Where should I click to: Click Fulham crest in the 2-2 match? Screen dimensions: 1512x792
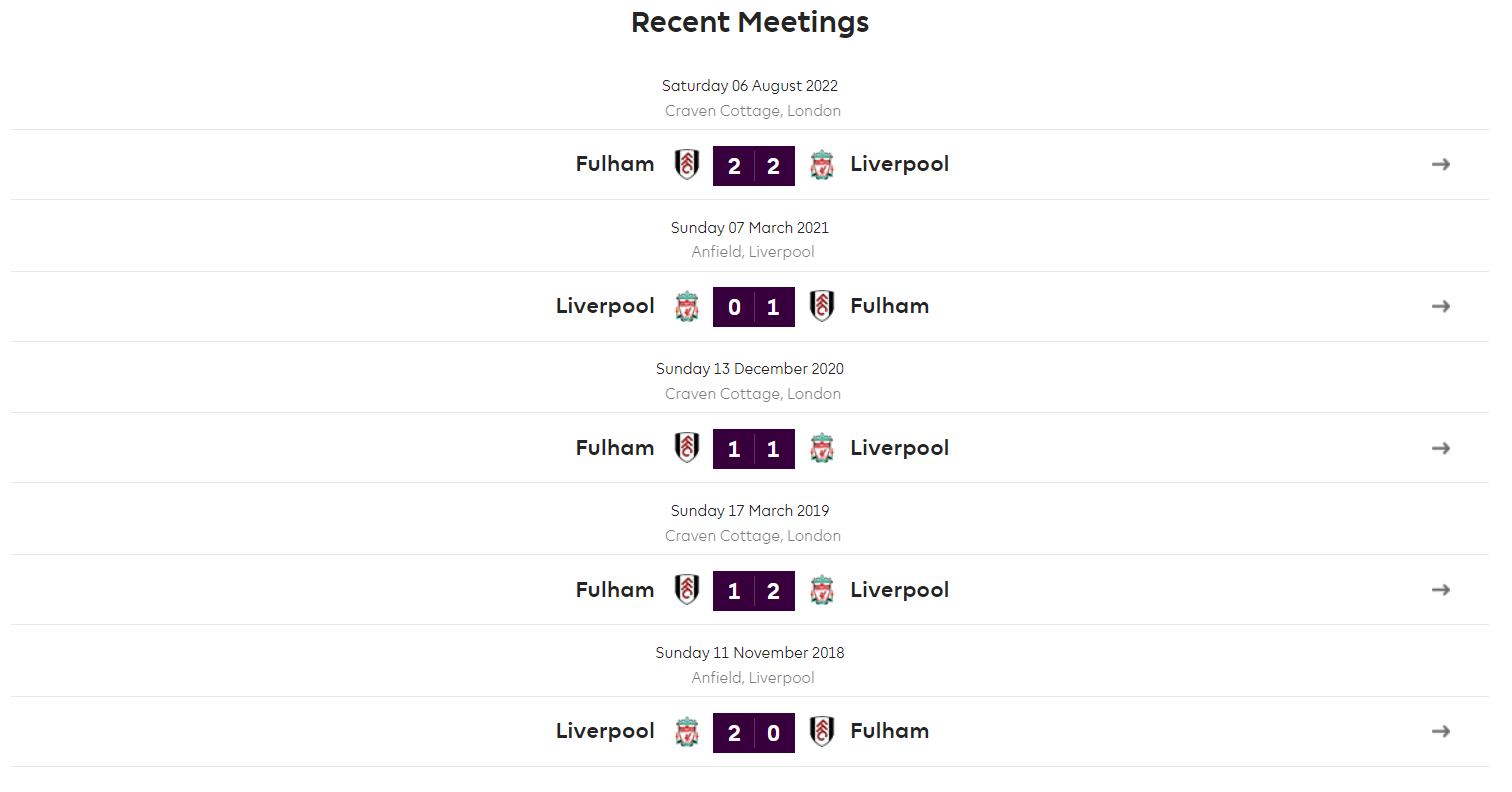pos(687,165)
